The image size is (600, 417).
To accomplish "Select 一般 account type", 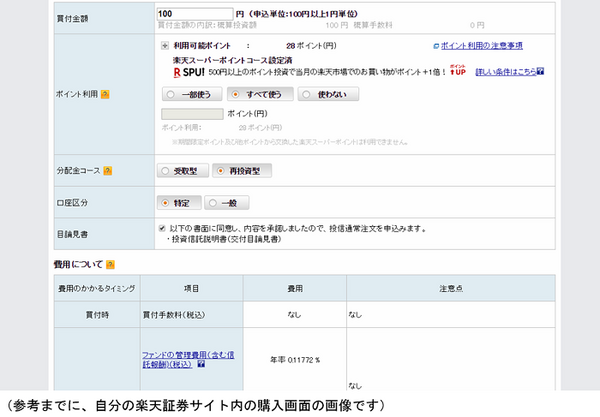I will 227,203.
